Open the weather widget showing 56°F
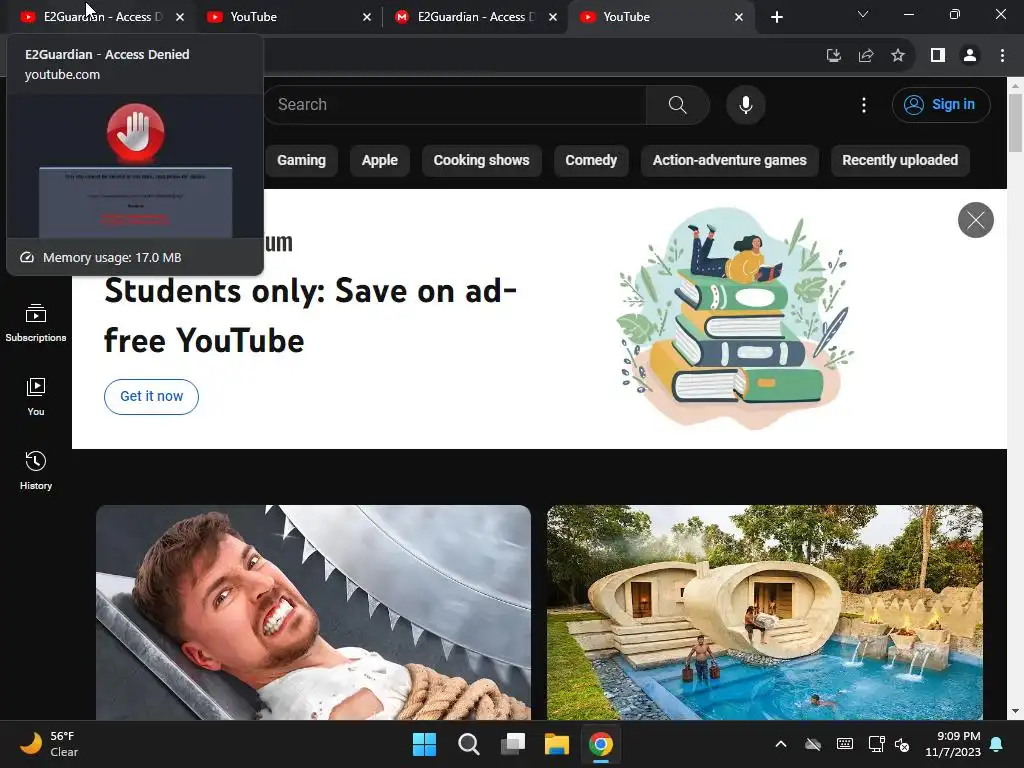This screenshot has width=1024, height=768. [x=50, y=744]
